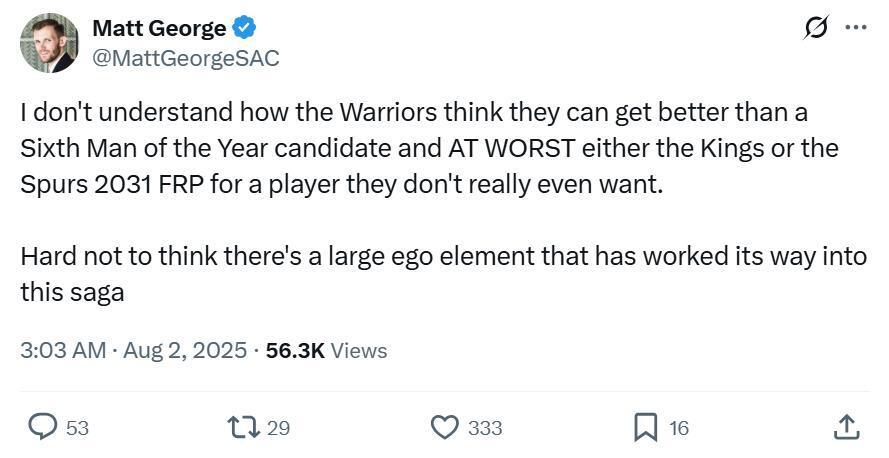Image resolution: width=889 pixels, height=458 pixels.
Task: Open the @MattGeorgeSAC handle link
Action: click(186, 58)
